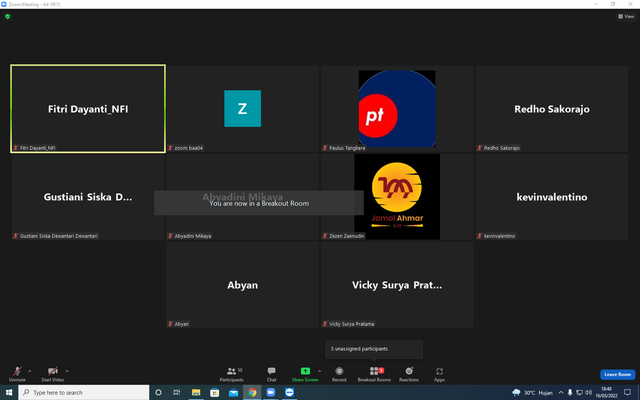Click the Zoom Meeting title bar icon
Screen dimensions: 640x400
pos(4,4)
